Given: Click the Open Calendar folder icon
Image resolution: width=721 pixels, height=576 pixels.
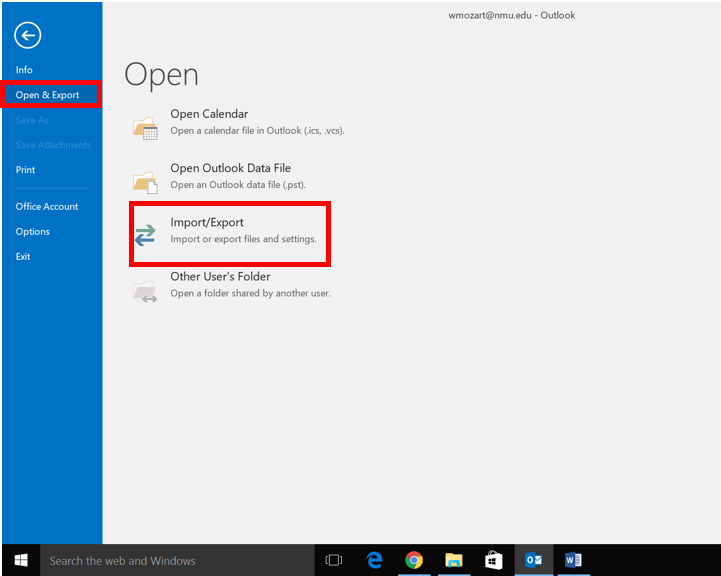Looking at the screenshot, I should (145, 128).
